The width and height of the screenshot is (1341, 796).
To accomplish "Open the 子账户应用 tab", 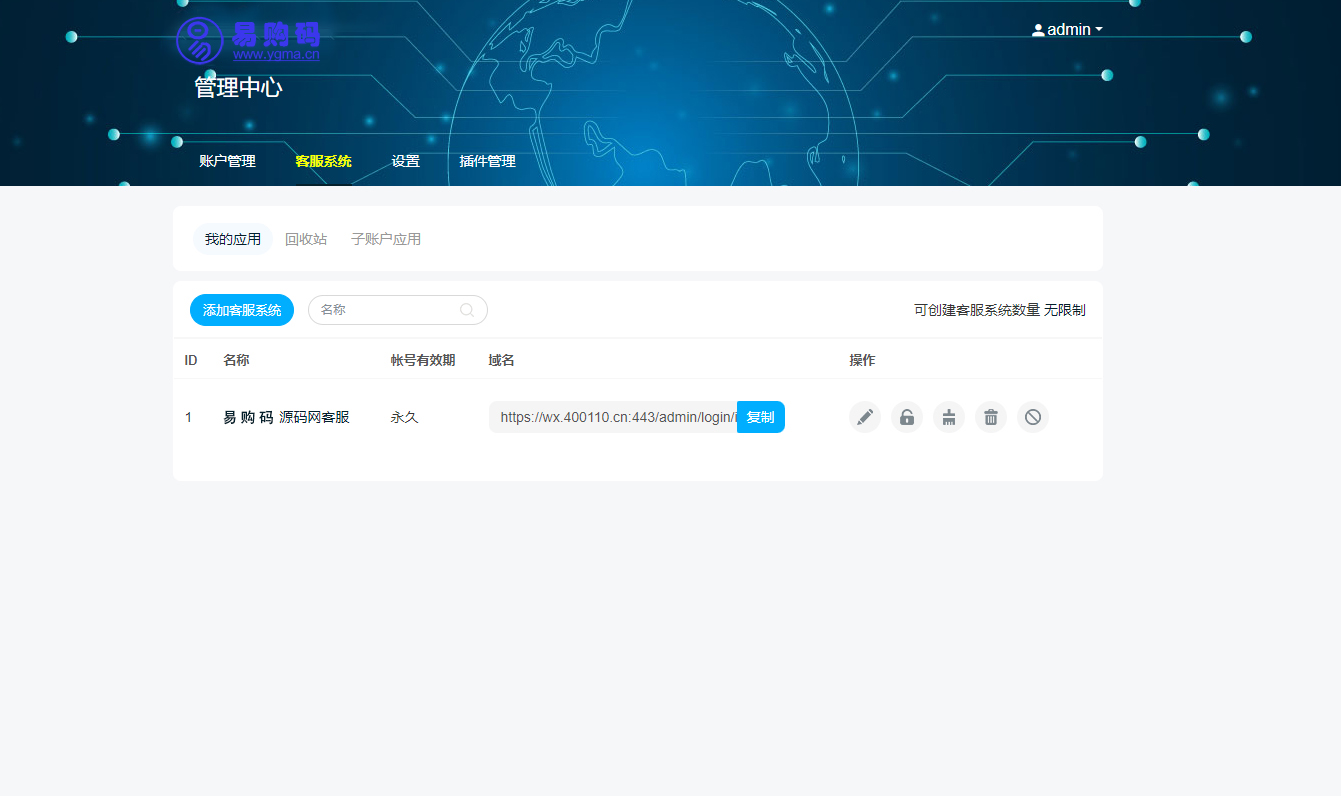I will [386, 239].
